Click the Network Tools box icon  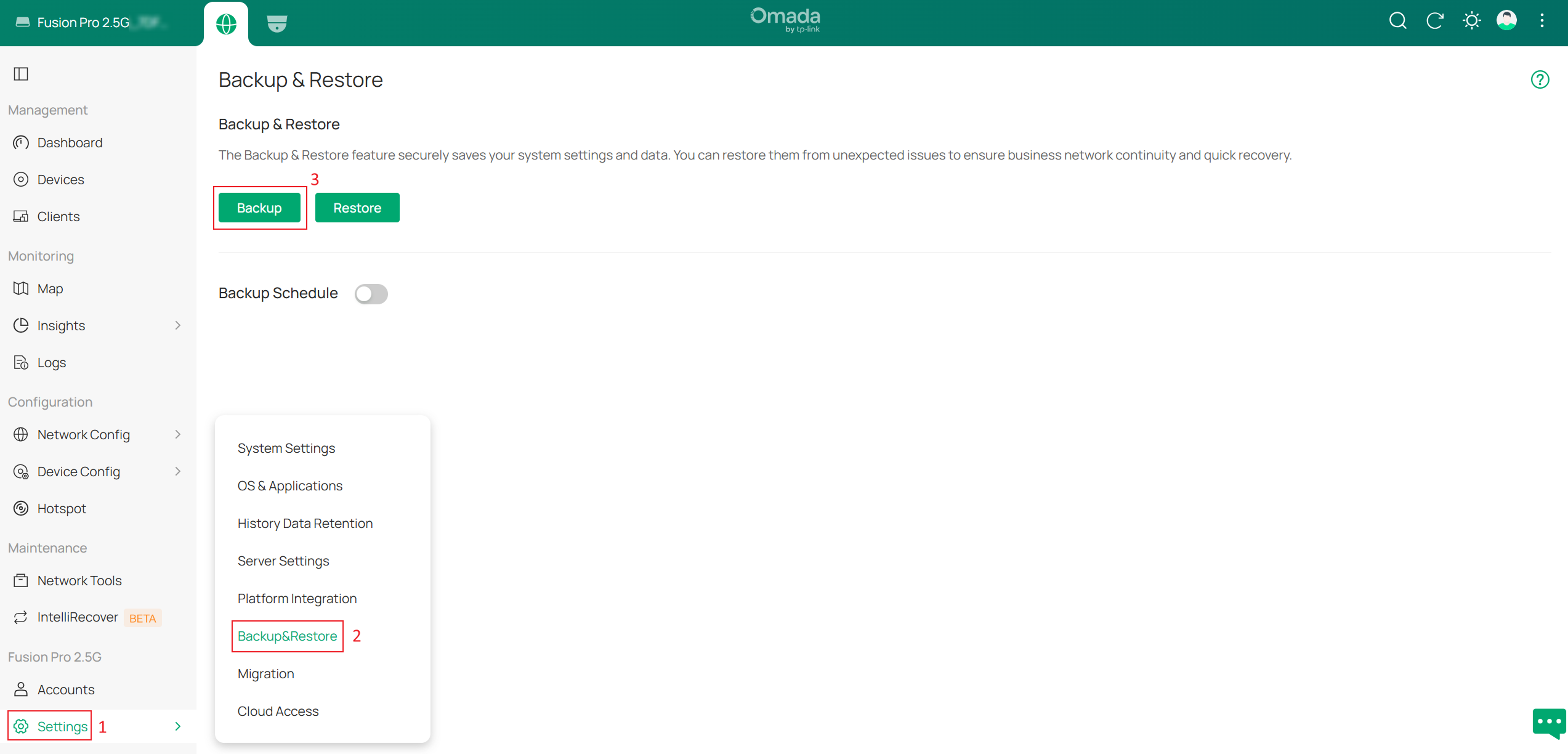point(21,580)
